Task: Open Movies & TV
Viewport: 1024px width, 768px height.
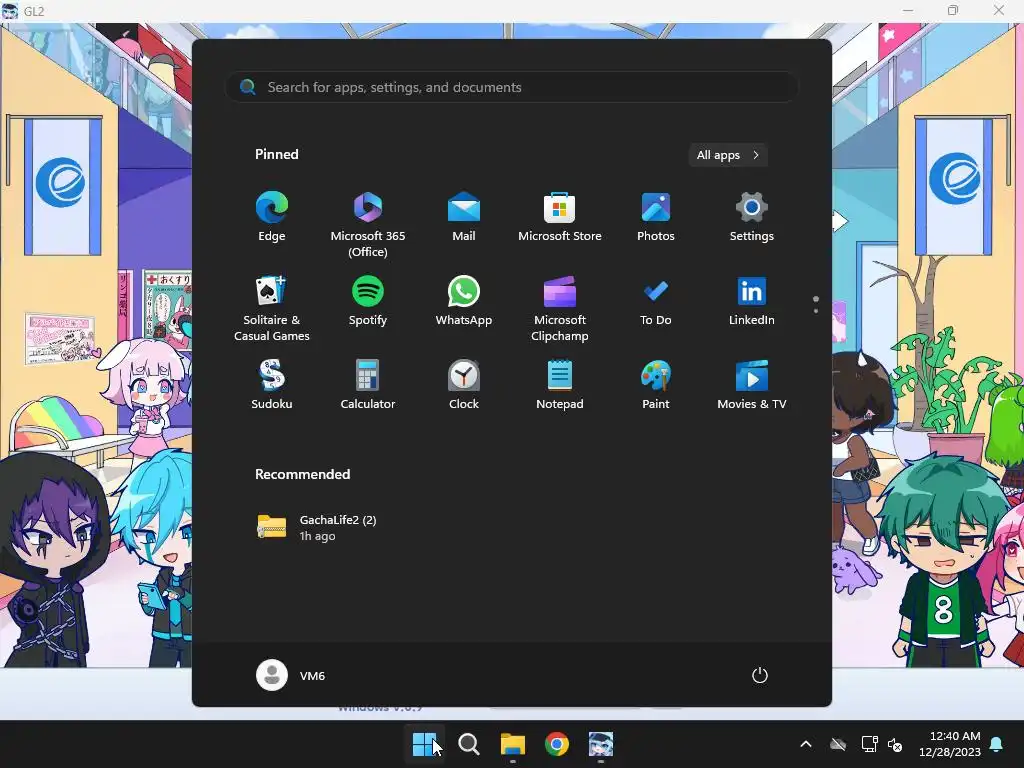Action: [x=752, y=385]
